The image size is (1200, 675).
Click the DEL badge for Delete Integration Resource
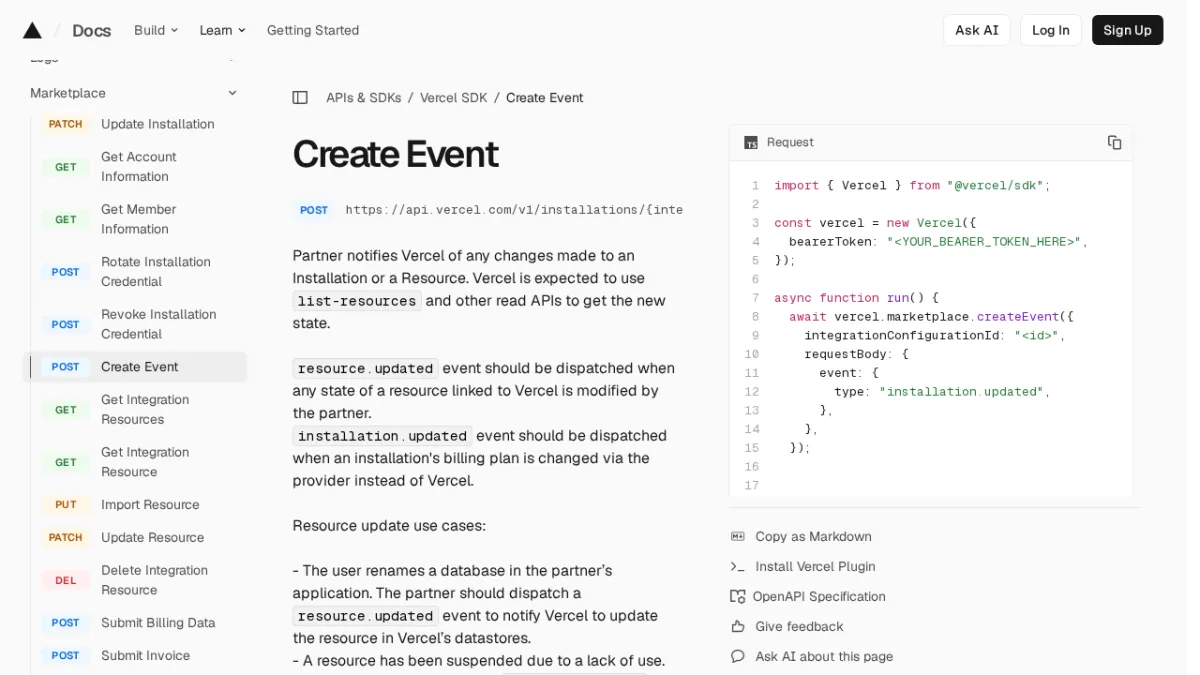(x=66, y=580)
